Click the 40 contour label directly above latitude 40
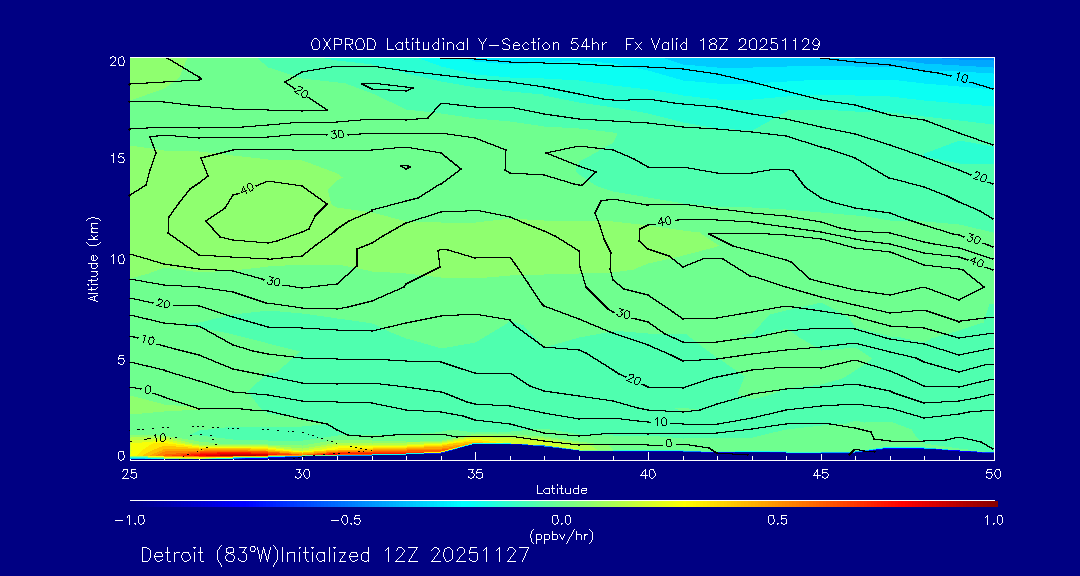The image size is (1080, 576). (664, 221)
